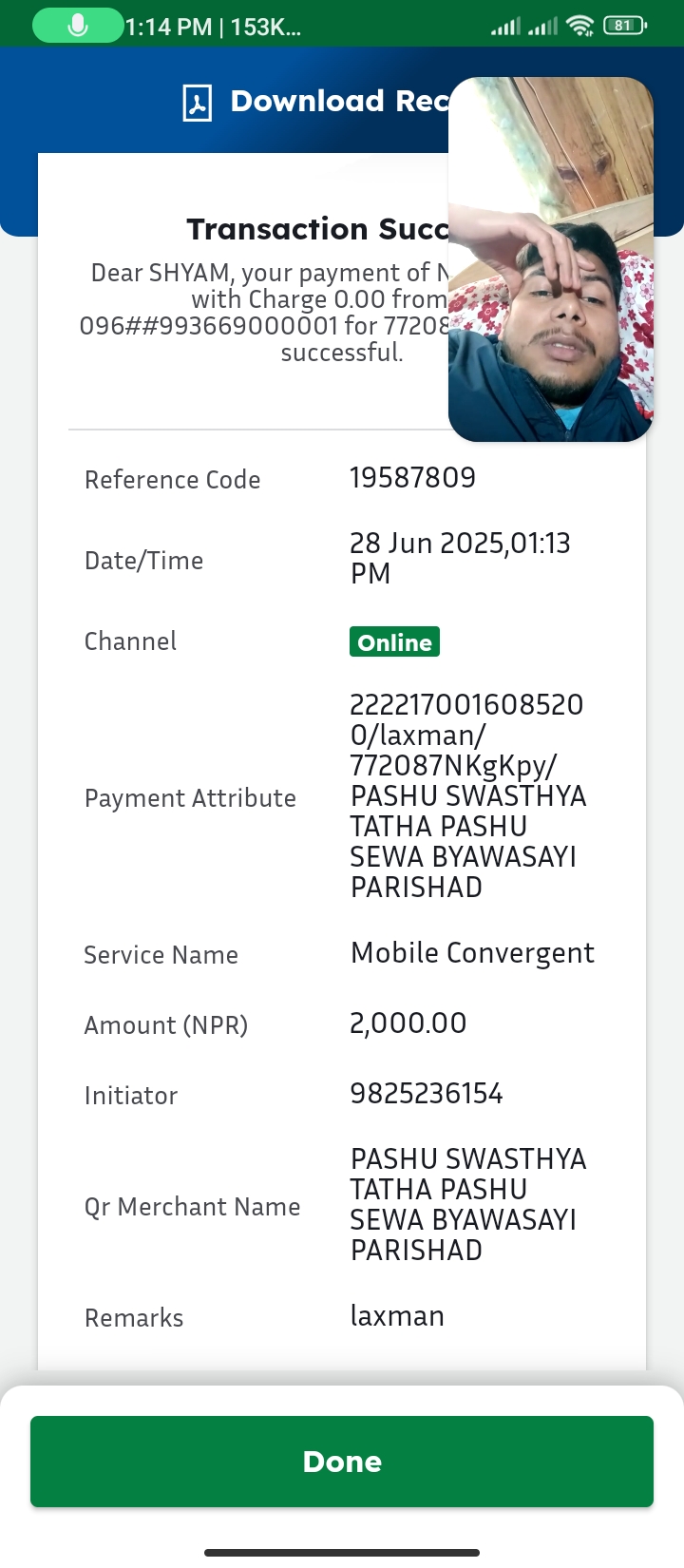Image resolution: width=684 pixels, height=1568 pixels.
Task: Tap the Download Receipt text
Action: (x=339, y=101)
